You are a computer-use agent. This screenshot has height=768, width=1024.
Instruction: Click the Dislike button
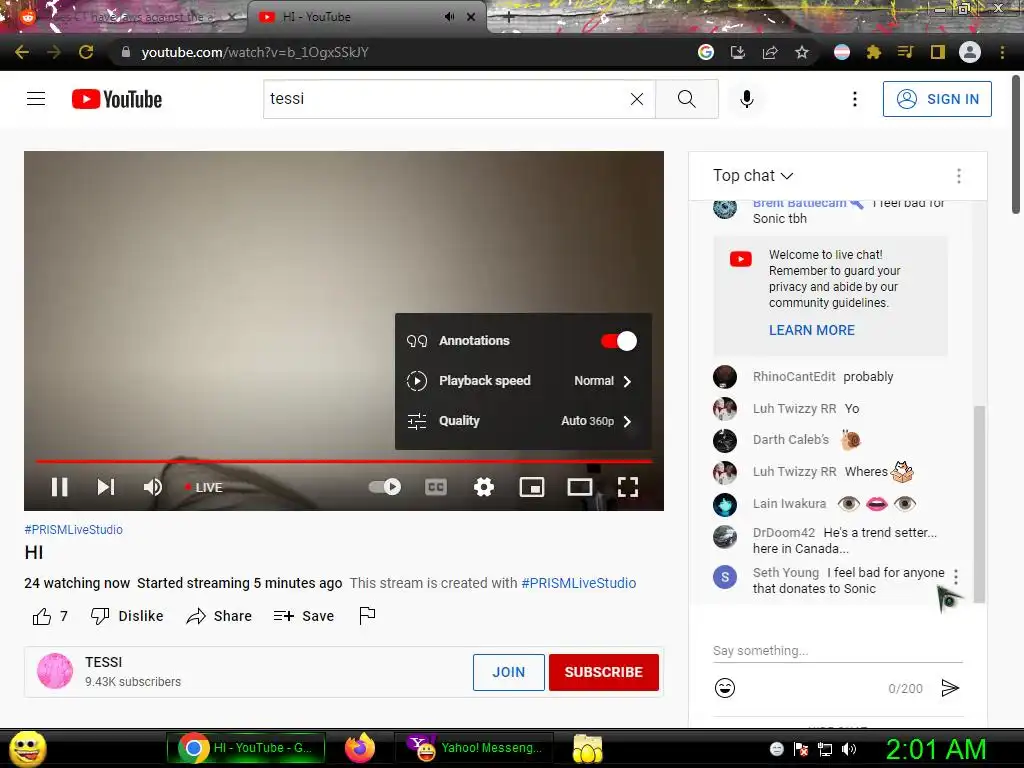(127, 616)
